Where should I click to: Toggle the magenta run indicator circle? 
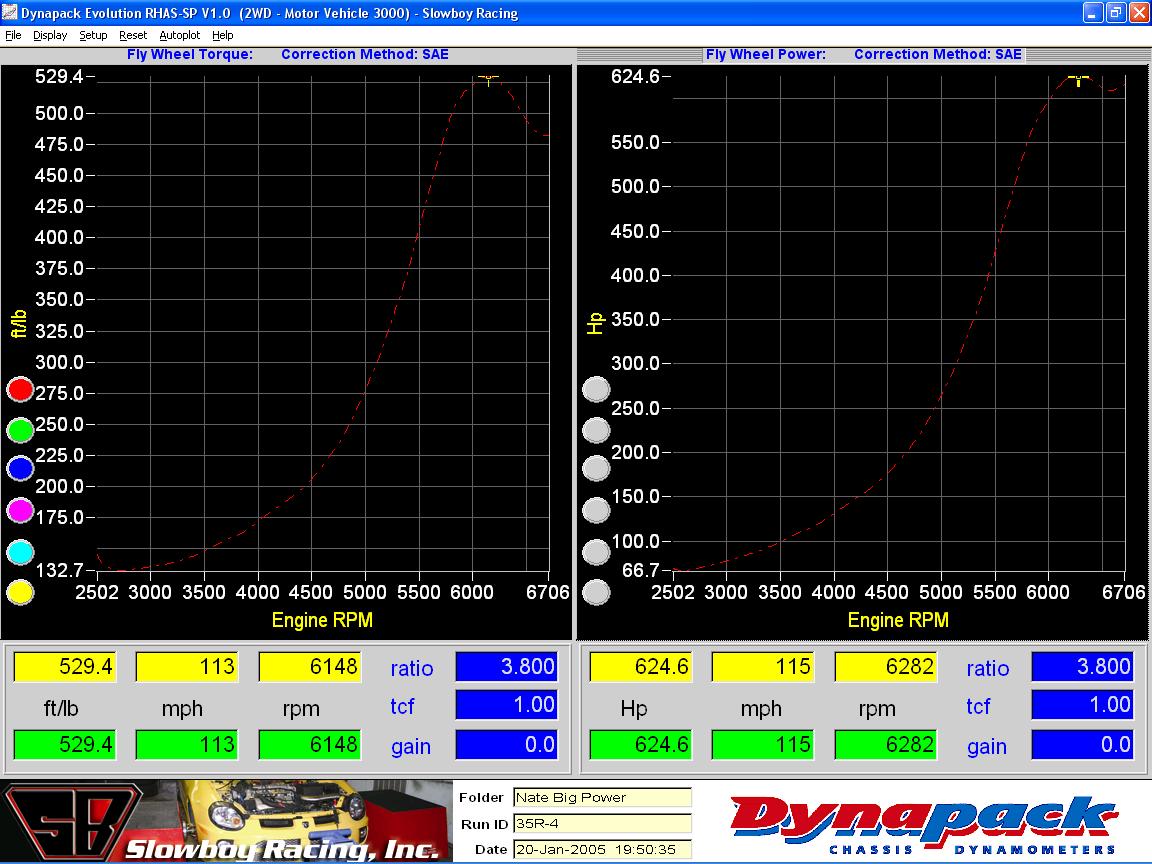point(20,510)
